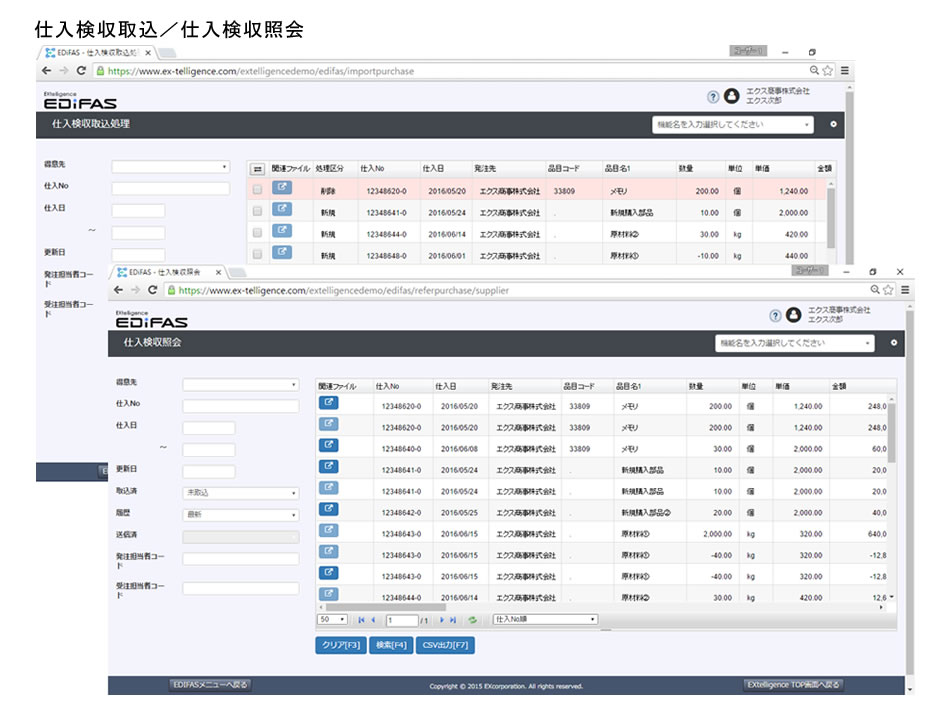Open 得意先 dropdown in 仕入検収取込処理
The height and width of the screenshot is (710, 945).
[171, 166]
